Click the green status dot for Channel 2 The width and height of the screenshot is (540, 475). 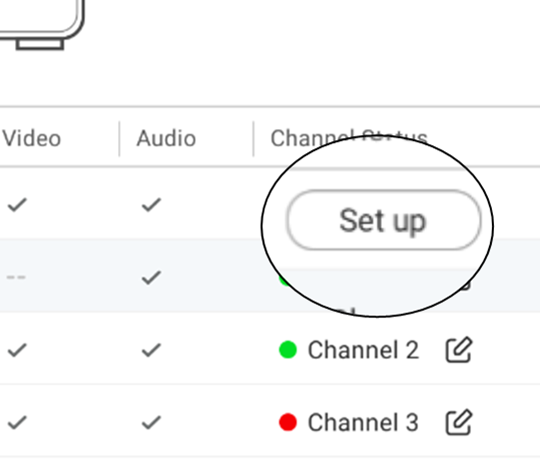(x=288, y=350)
